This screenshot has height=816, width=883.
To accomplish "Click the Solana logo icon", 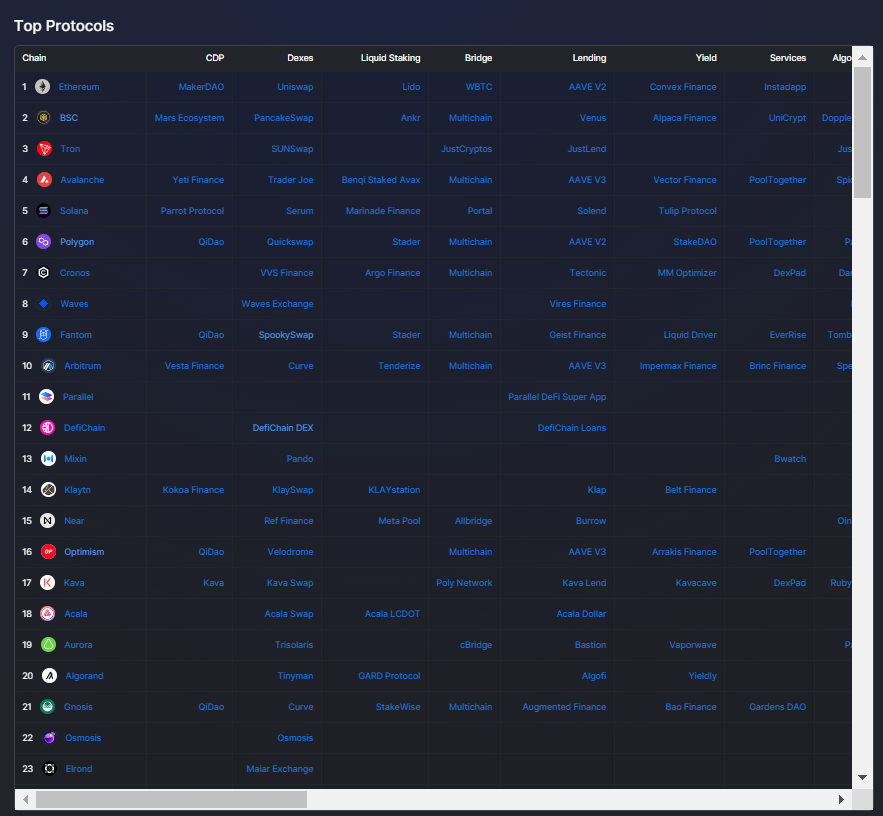I will [43, 211].
